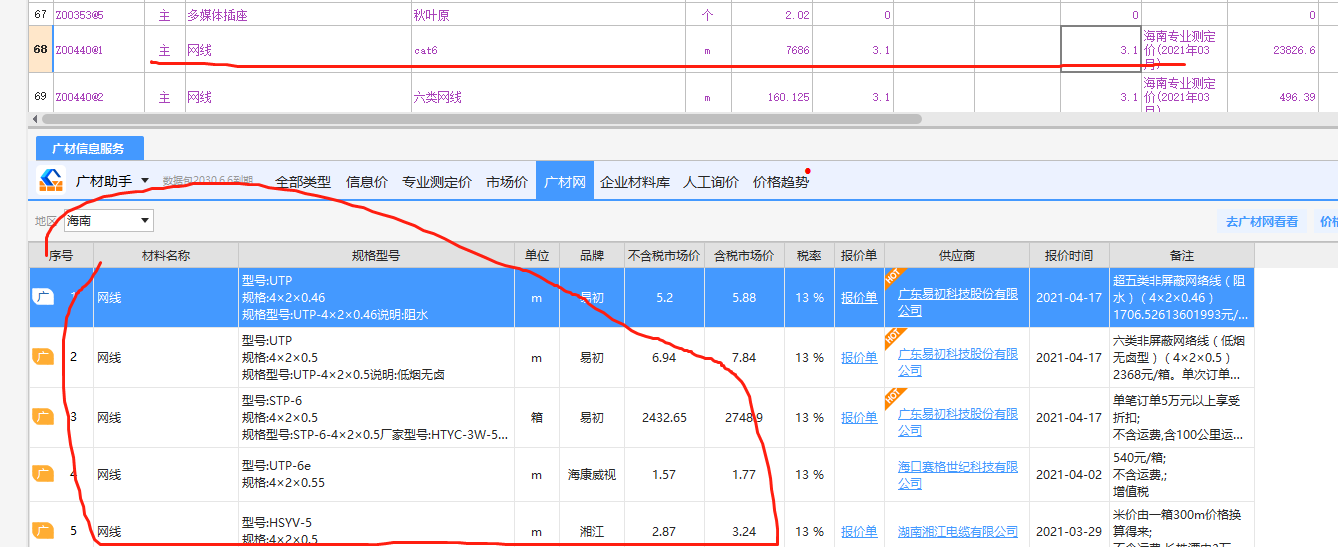Click the Z00440@1 code cell

(98, 50)
